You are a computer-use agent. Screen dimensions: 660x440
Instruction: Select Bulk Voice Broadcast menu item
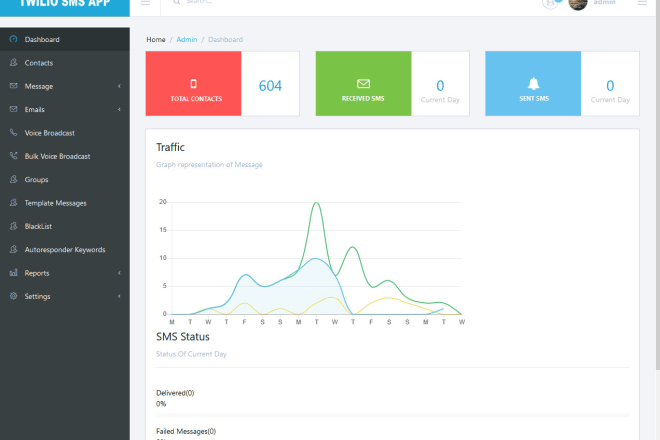click(x=65, y=156)
